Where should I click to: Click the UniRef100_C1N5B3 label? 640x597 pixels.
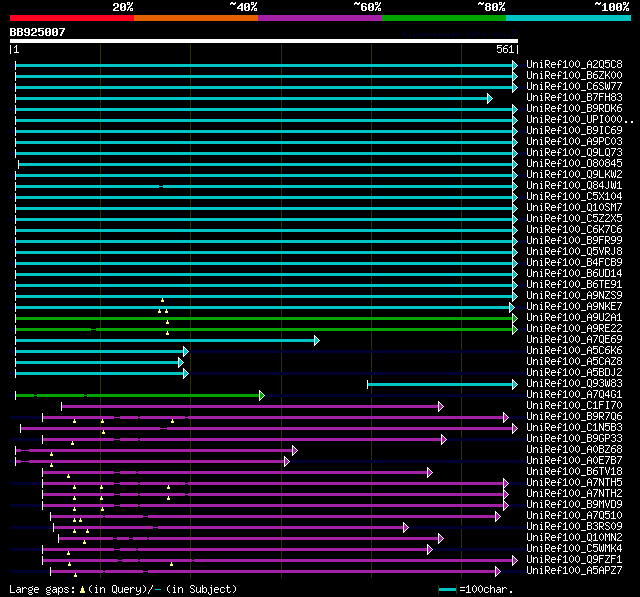[x=574, y=428]
